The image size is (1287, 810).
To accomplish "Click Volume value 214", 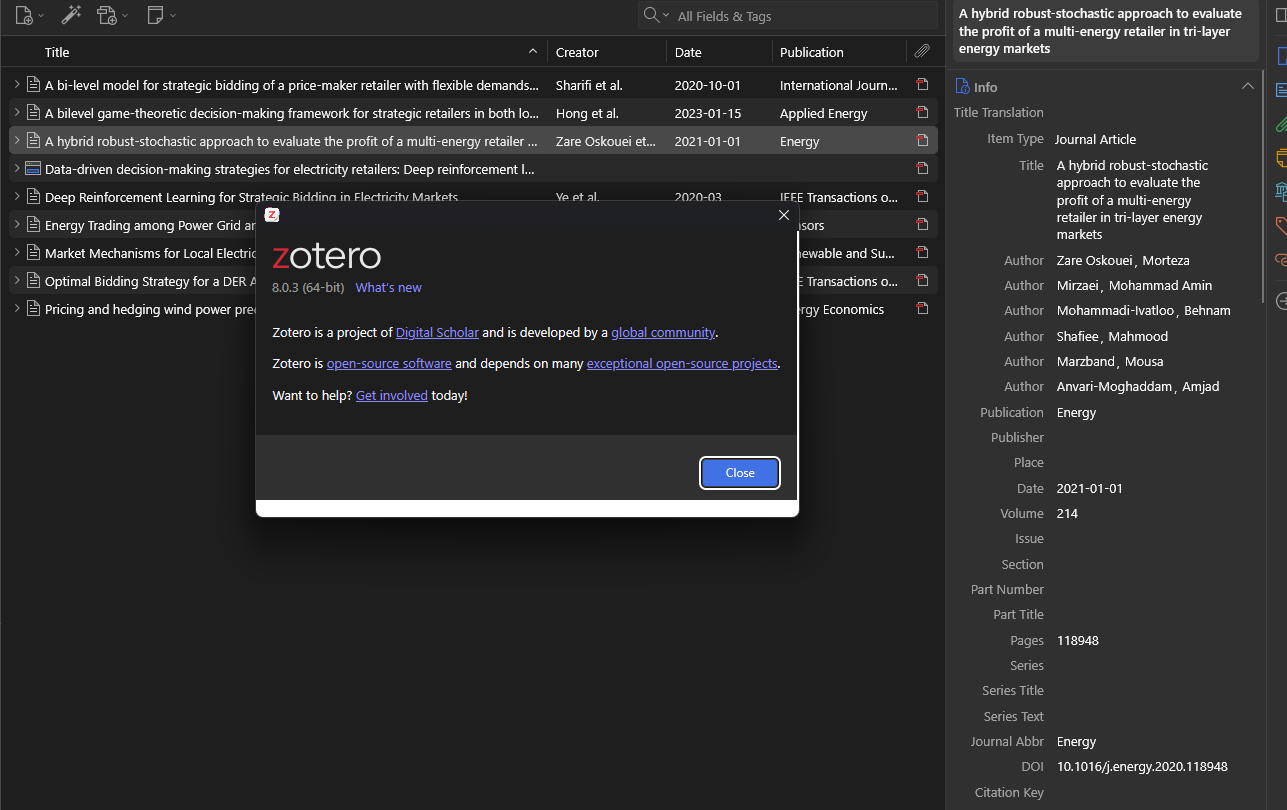I will pyautogui.click(x=1067, y=514).
